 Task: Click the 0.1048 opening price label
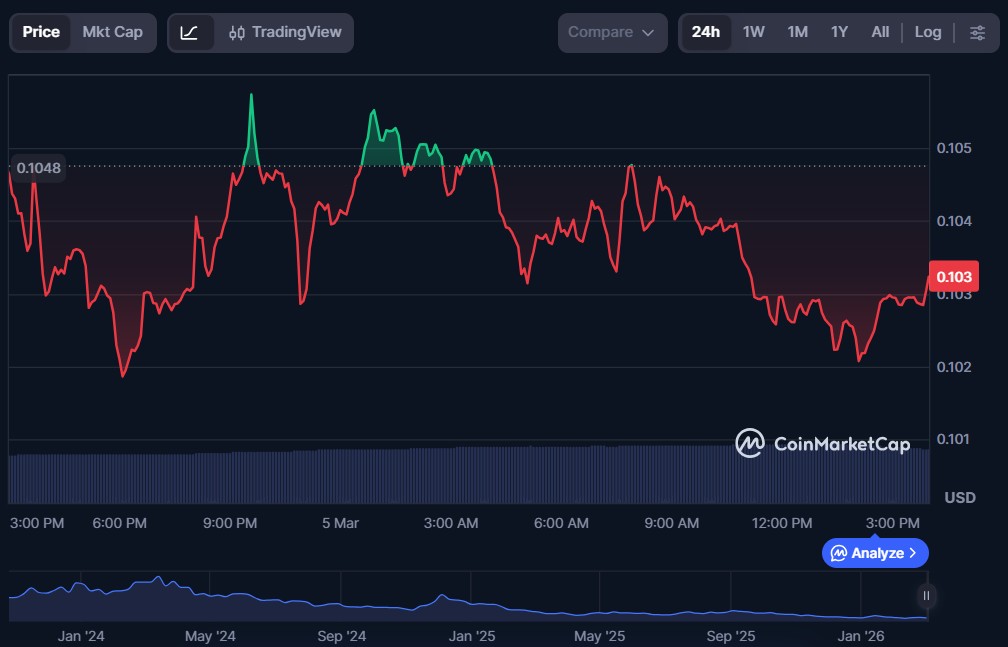(39, 167)
